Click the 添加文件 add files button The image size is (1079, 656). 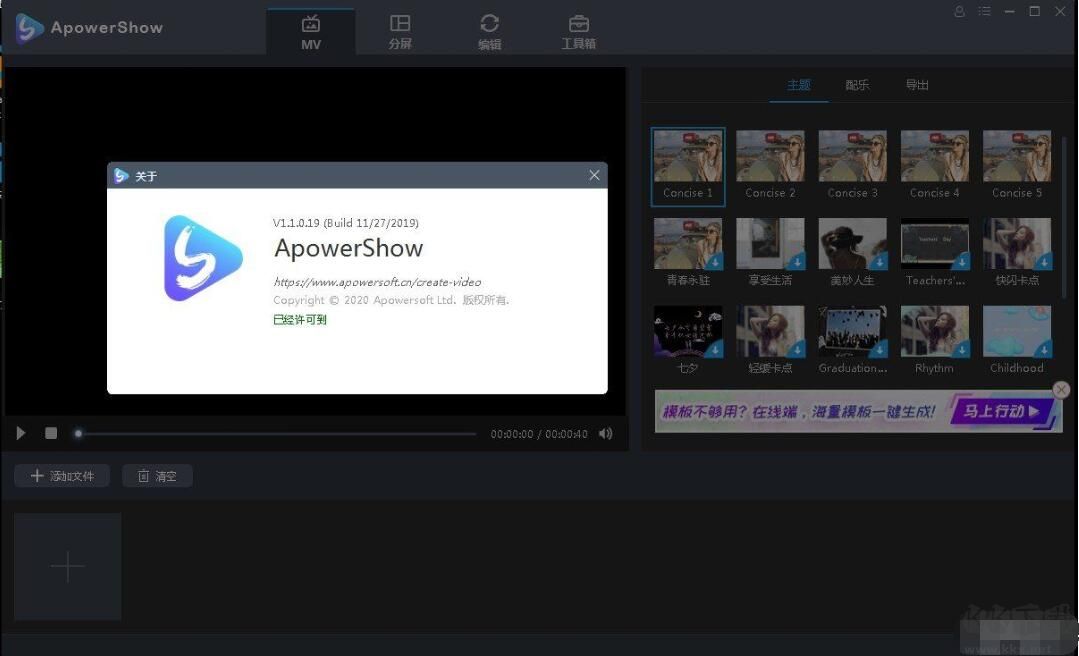click(62, 475)
